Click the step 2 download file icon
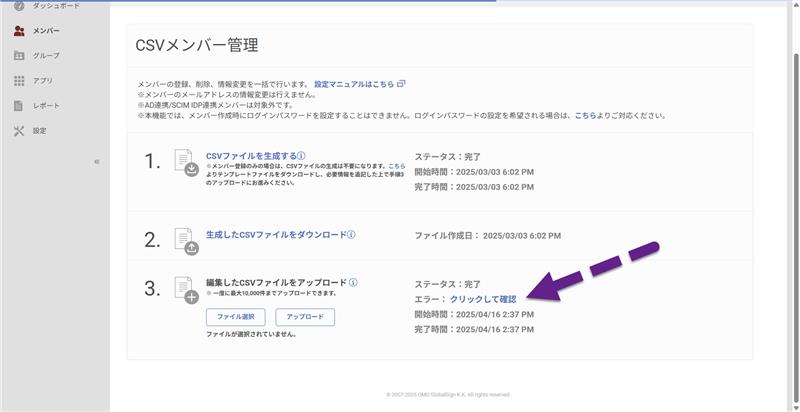Viewport: 800px width, 412px height. pyautogui.click(x=186, y=241)
